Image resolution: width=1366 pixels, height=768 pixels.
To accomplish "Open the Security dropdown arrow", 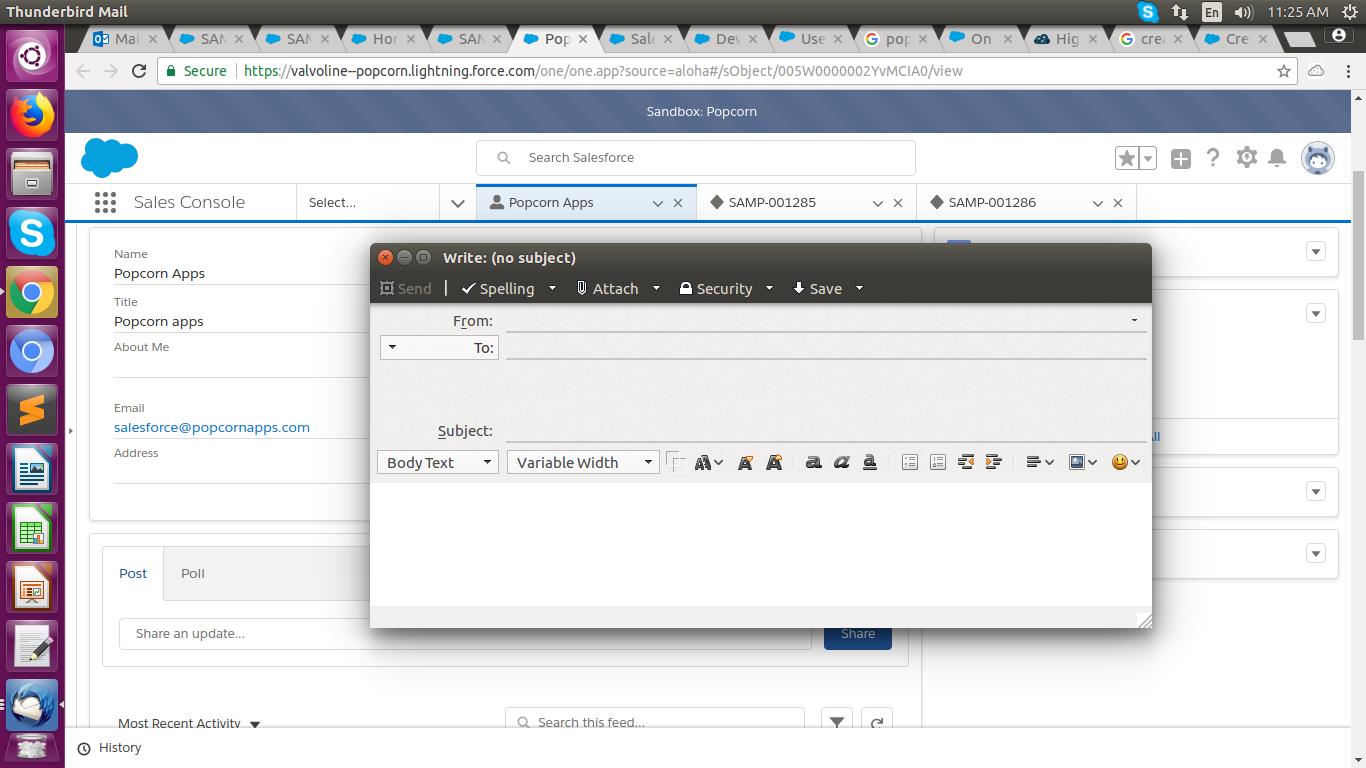I will coord(769,288).
